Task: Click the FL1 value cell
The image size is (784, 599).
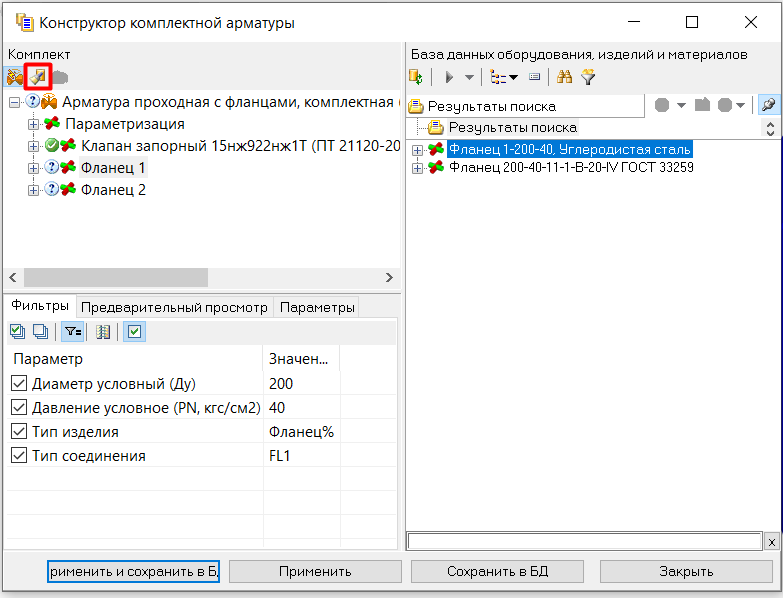Action: point(301,456)
